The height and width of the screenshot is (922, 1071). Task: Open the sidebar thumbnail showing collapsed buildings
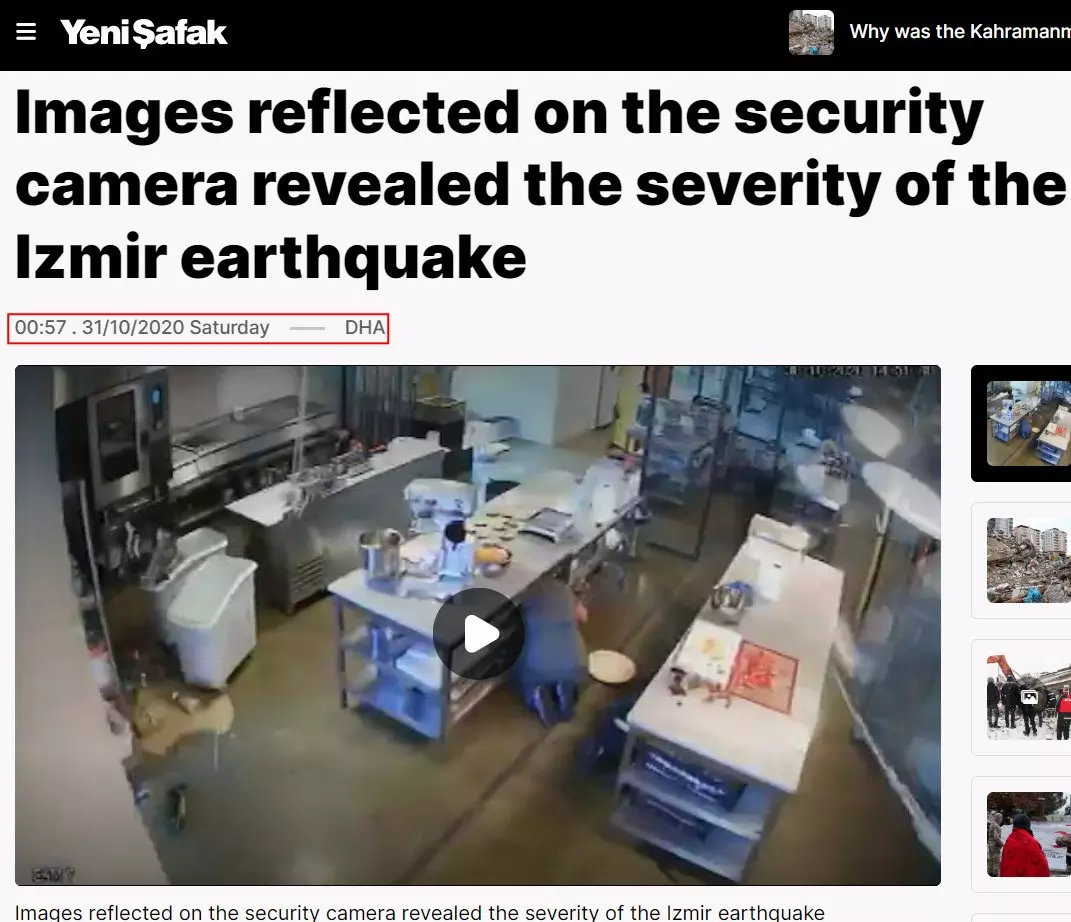tap(1029, 561)
